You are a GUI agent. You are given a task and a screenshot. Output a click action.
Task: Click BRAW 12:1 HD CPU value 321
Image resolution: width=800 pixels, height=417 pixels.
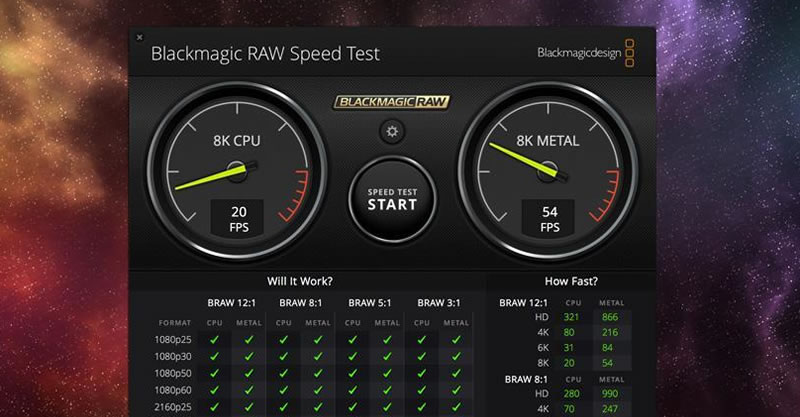click(x=571, y=317)
